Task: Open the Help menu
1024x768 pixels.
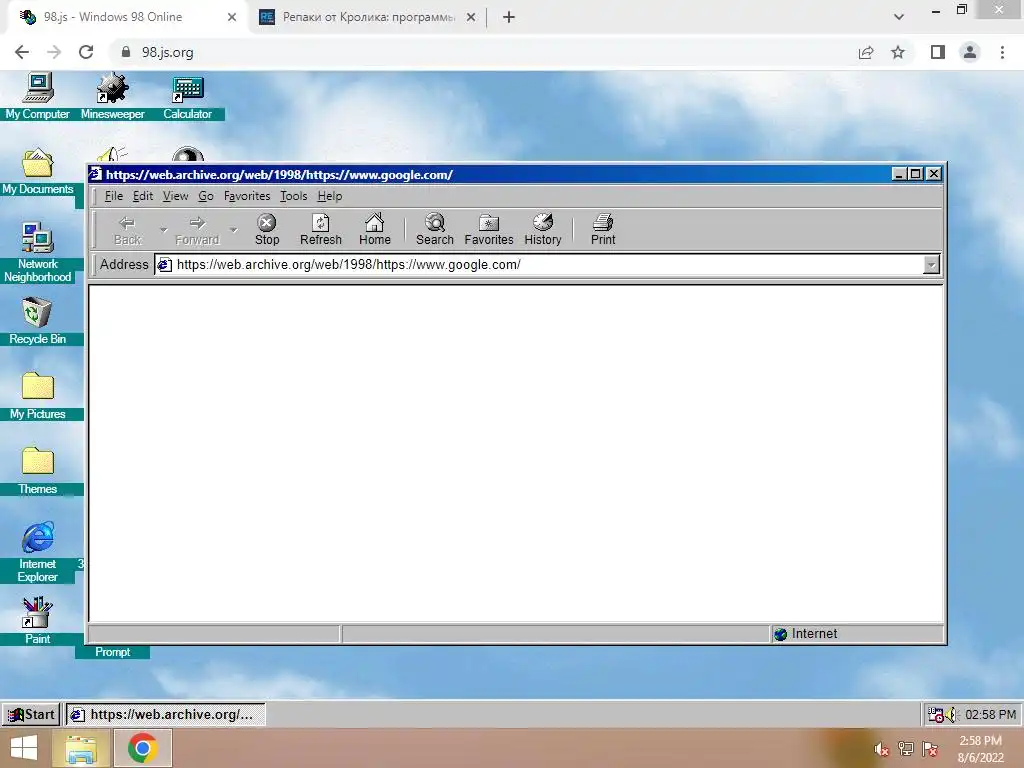Action: pyautogui.click(x=330, y=196)
